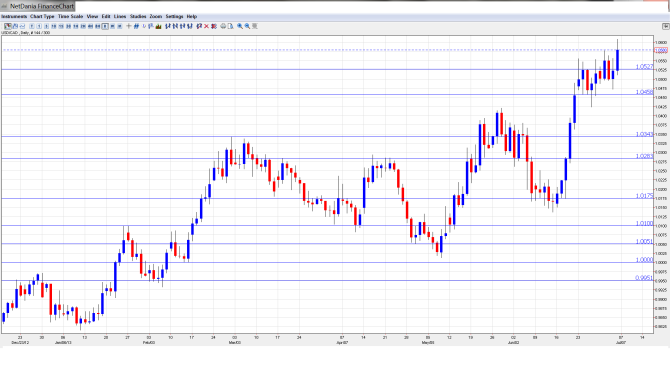Open the Lines menu
670x376 pixels.
click(x=120, y=16)
